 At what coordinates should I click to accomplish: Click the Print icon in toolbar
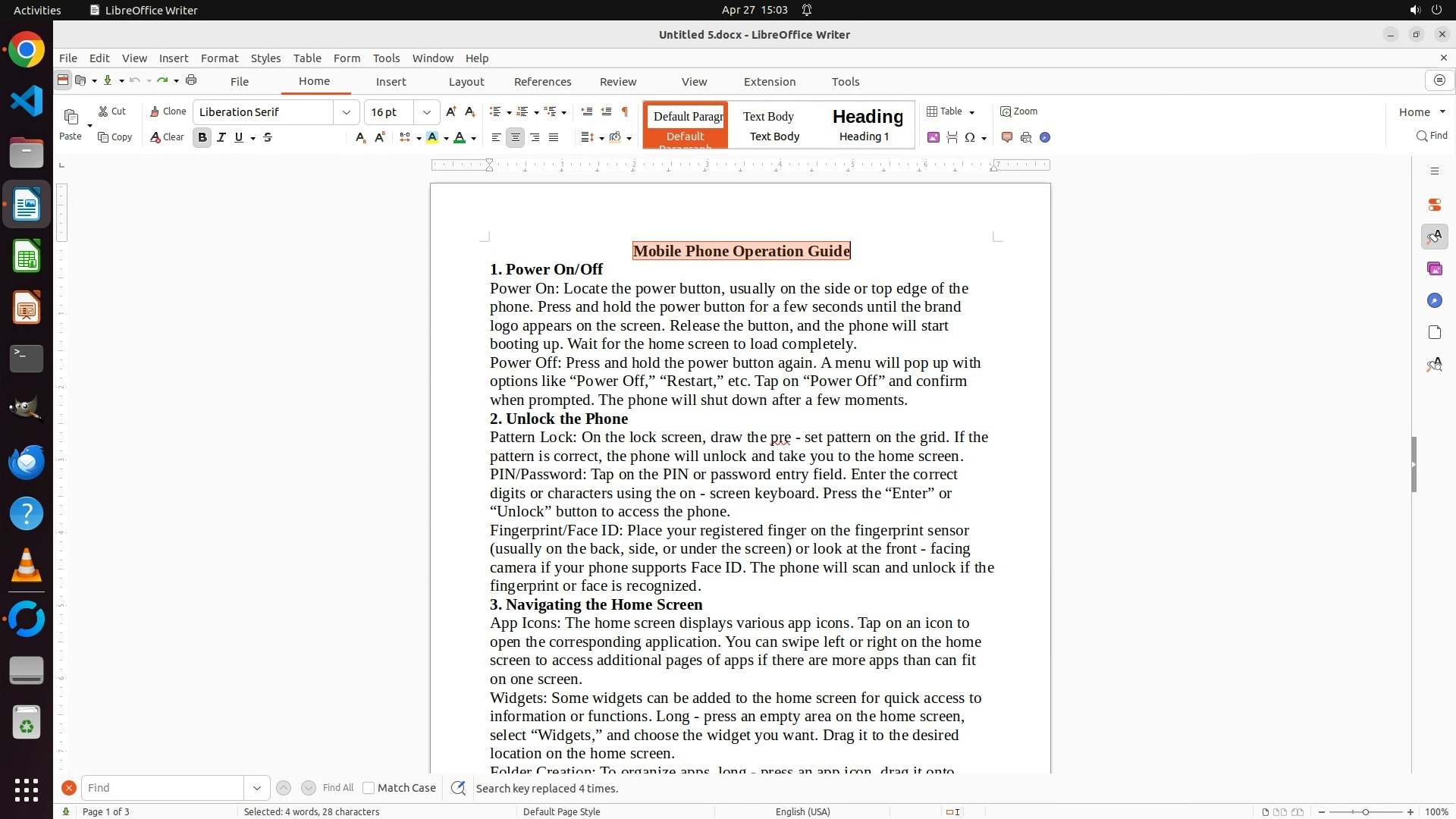click(x=191, y=80)
